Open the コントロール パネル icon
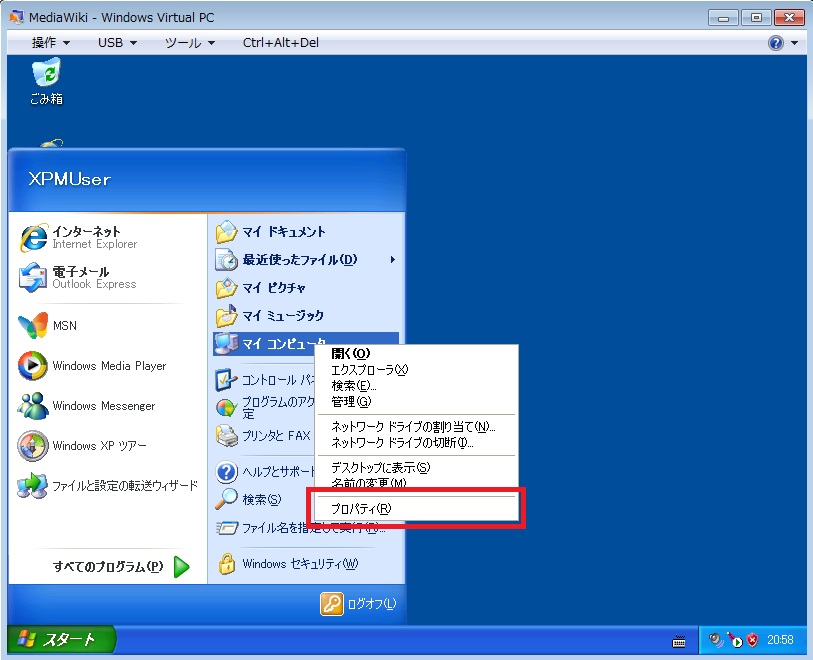This screenshot has width=813, height=660. [227, 380]
